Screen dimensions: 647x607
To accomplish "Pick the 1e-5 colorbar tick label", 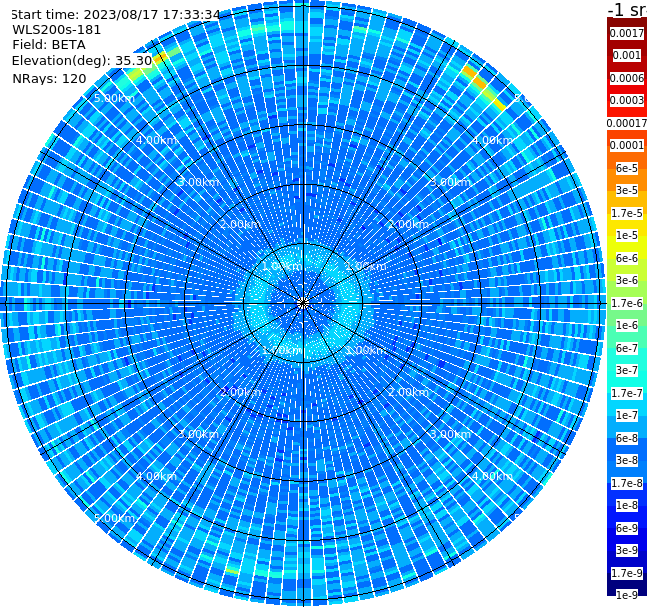I will (x=627, y=235).
